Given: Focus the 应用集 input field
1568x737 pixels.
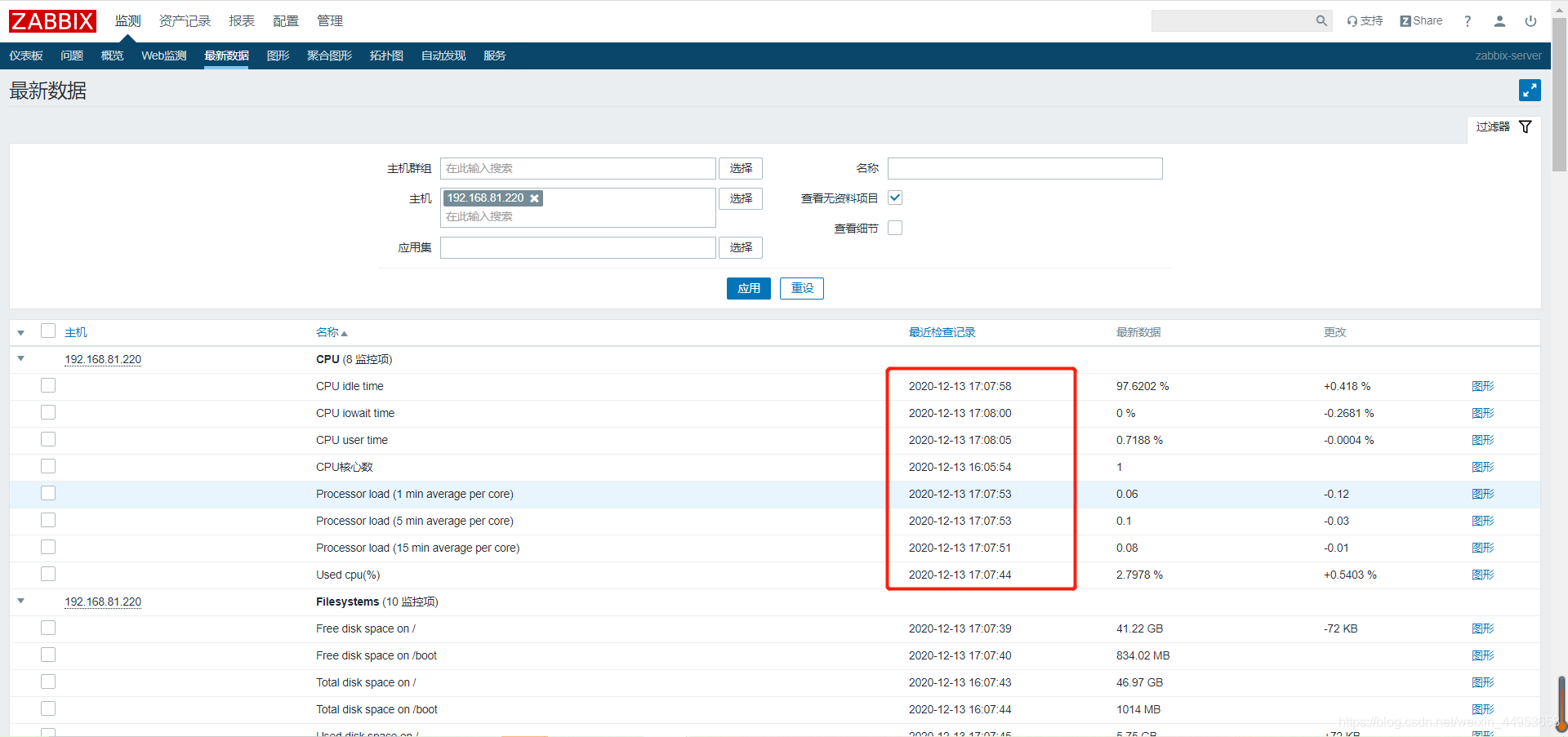Looking at the screenshot, I should tap(578, 247).
